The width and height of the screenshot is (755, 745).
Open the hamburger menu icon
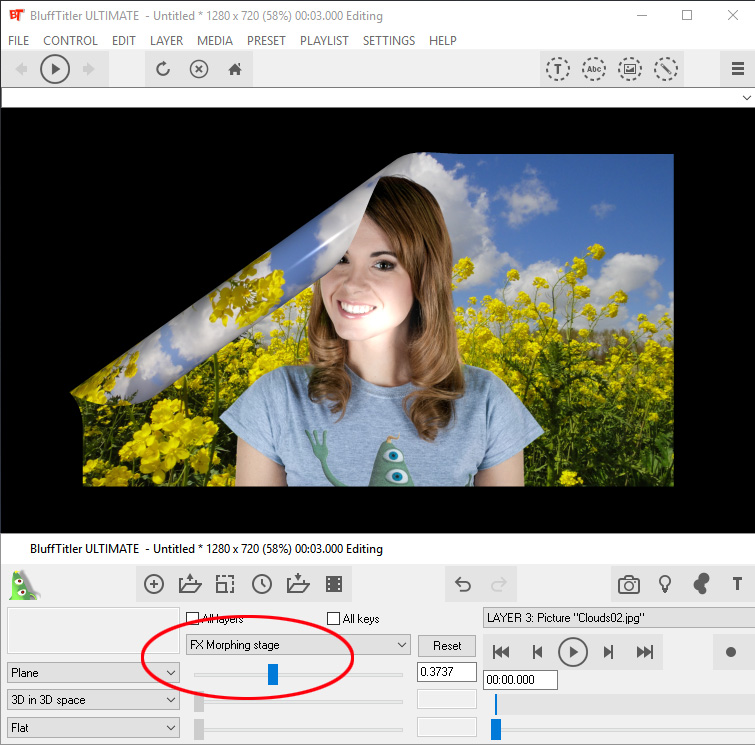click(x=737, y=69)
